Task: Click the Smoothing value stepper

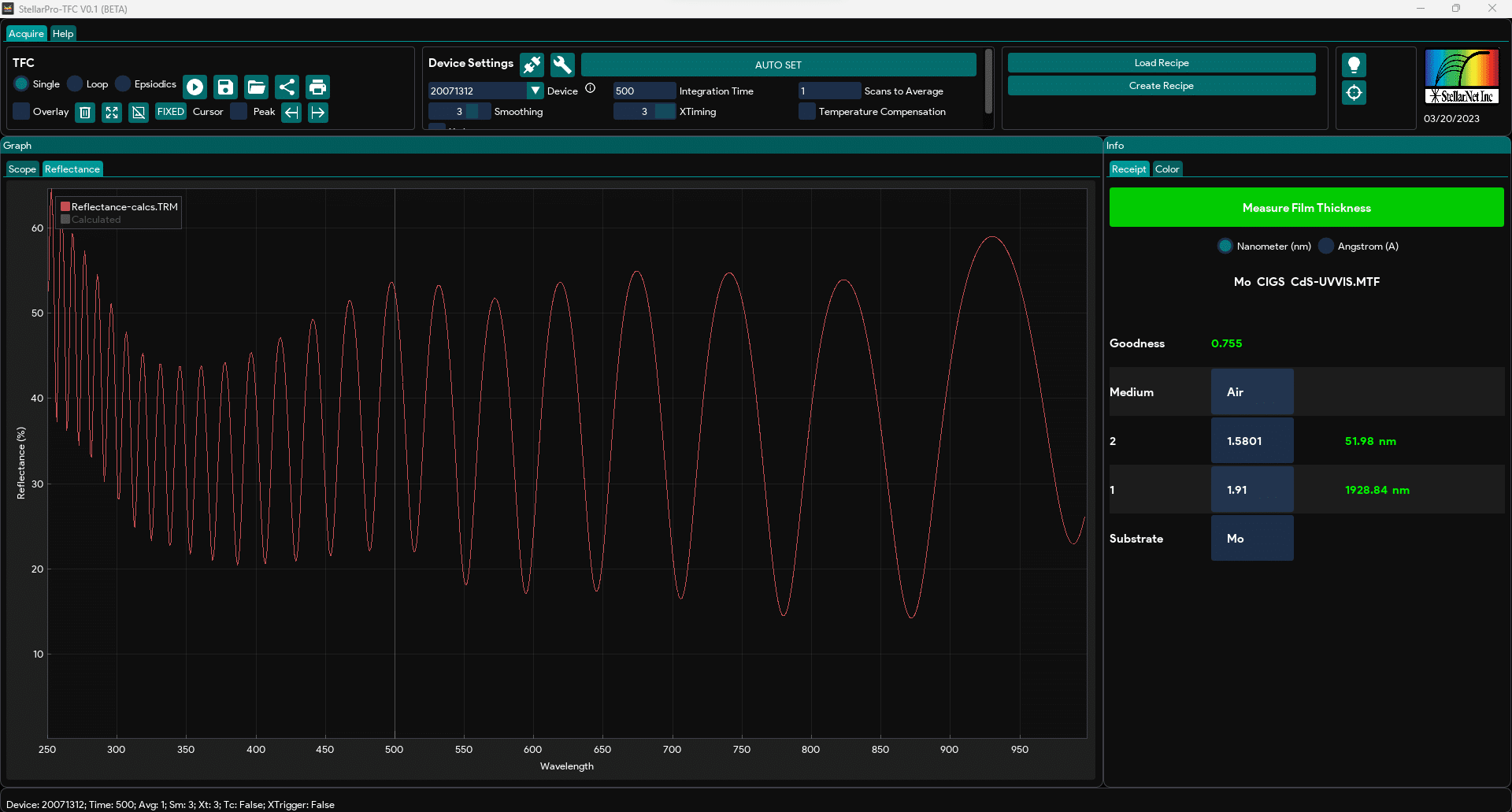Action: pos(459,111)
